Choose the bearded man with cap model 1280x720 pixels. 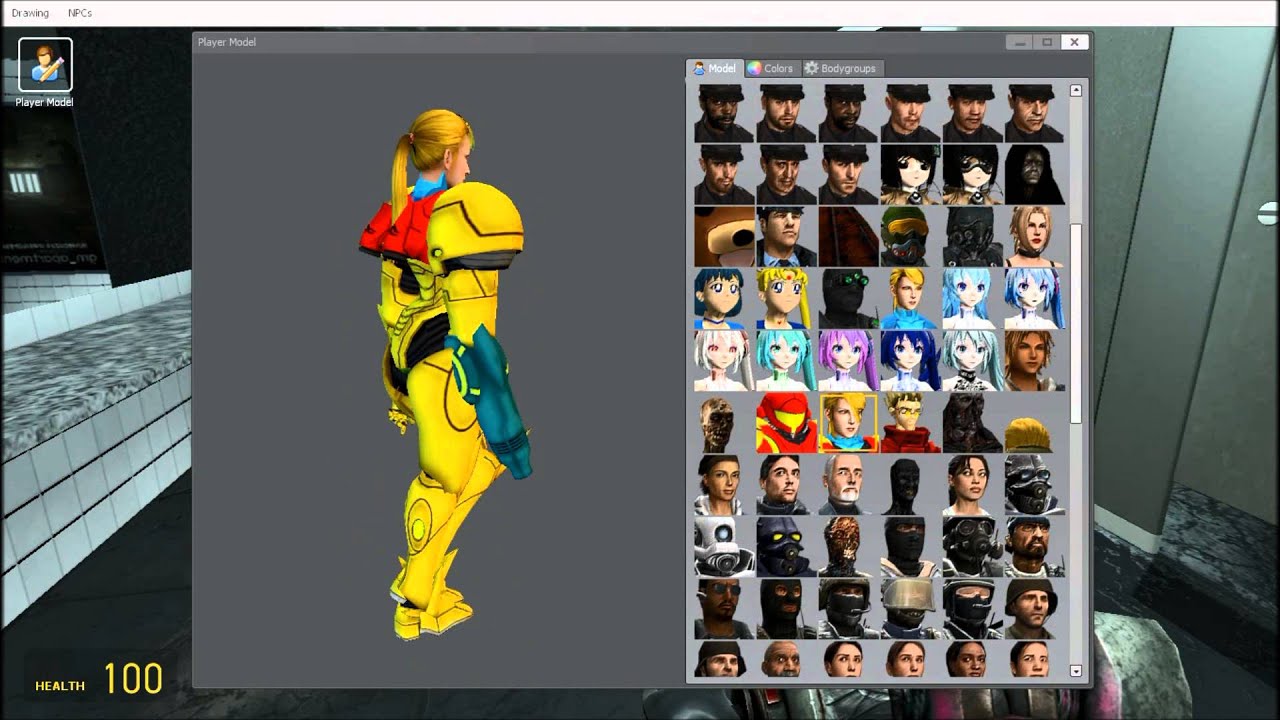pyautogui.click(x=1034, y=547)
